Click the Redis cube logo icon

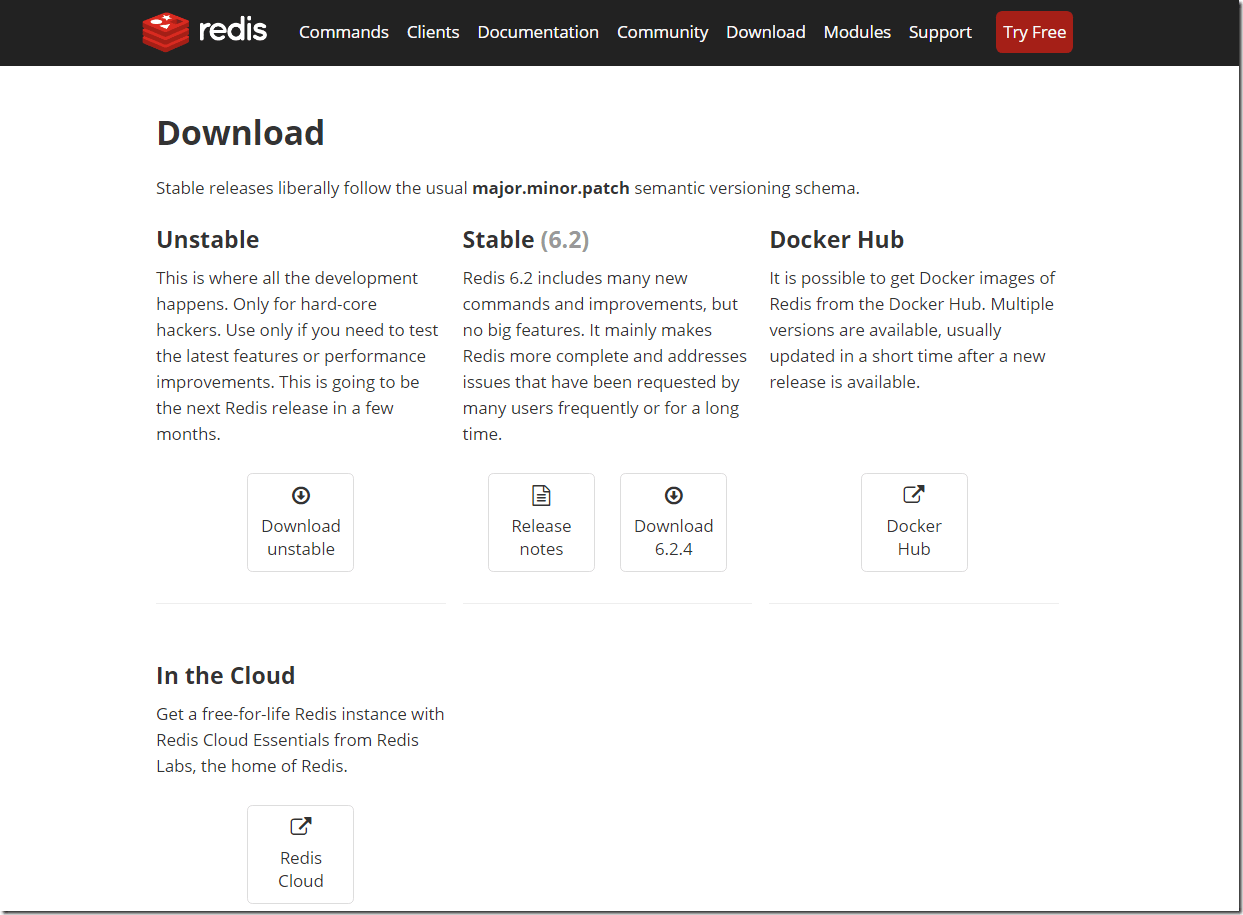pyautogui.click(x=165, y=32)
